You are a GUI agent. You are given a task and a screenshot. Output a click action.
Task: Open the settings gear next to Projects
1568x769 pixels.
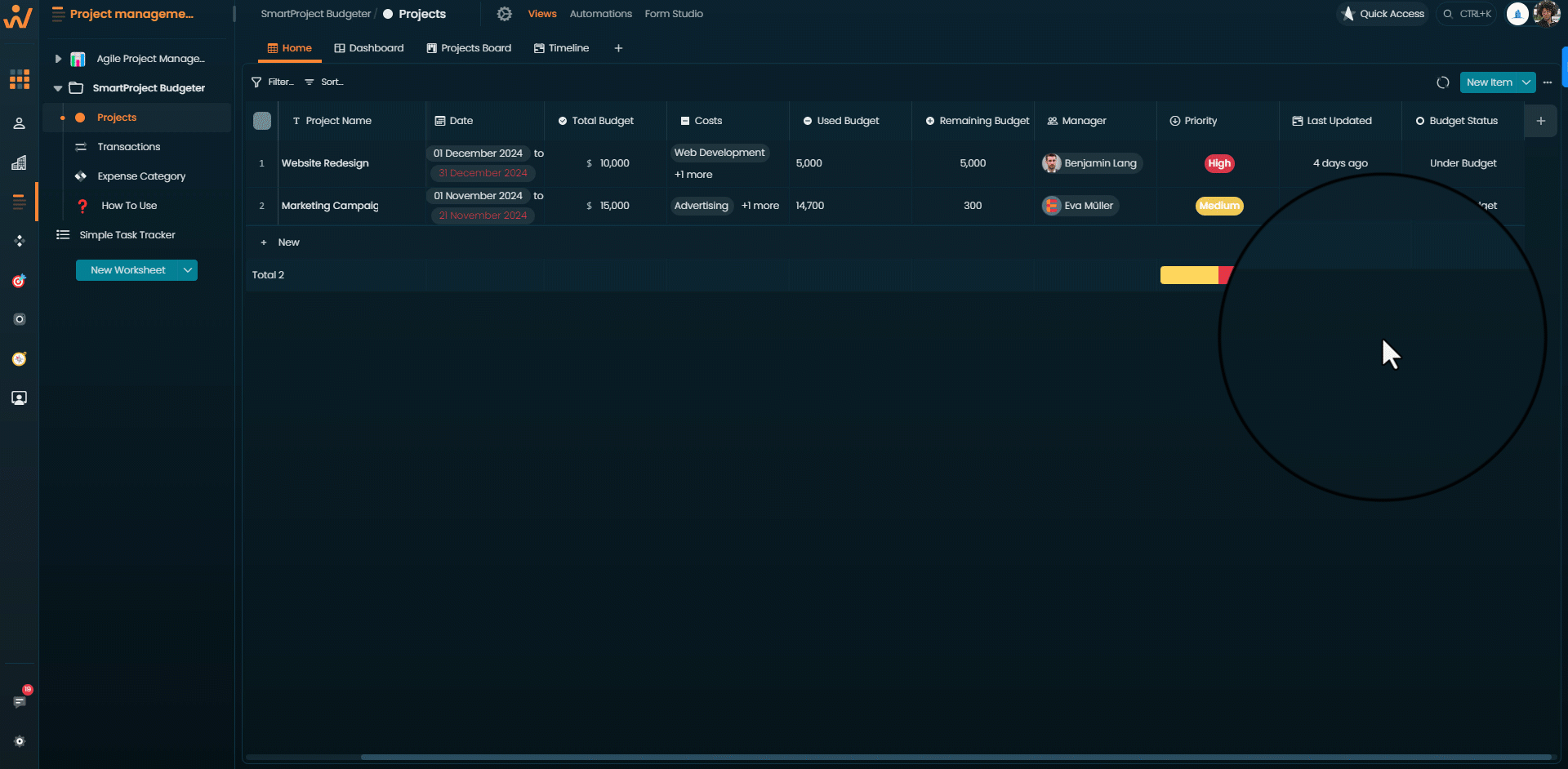tap(505, 14)
